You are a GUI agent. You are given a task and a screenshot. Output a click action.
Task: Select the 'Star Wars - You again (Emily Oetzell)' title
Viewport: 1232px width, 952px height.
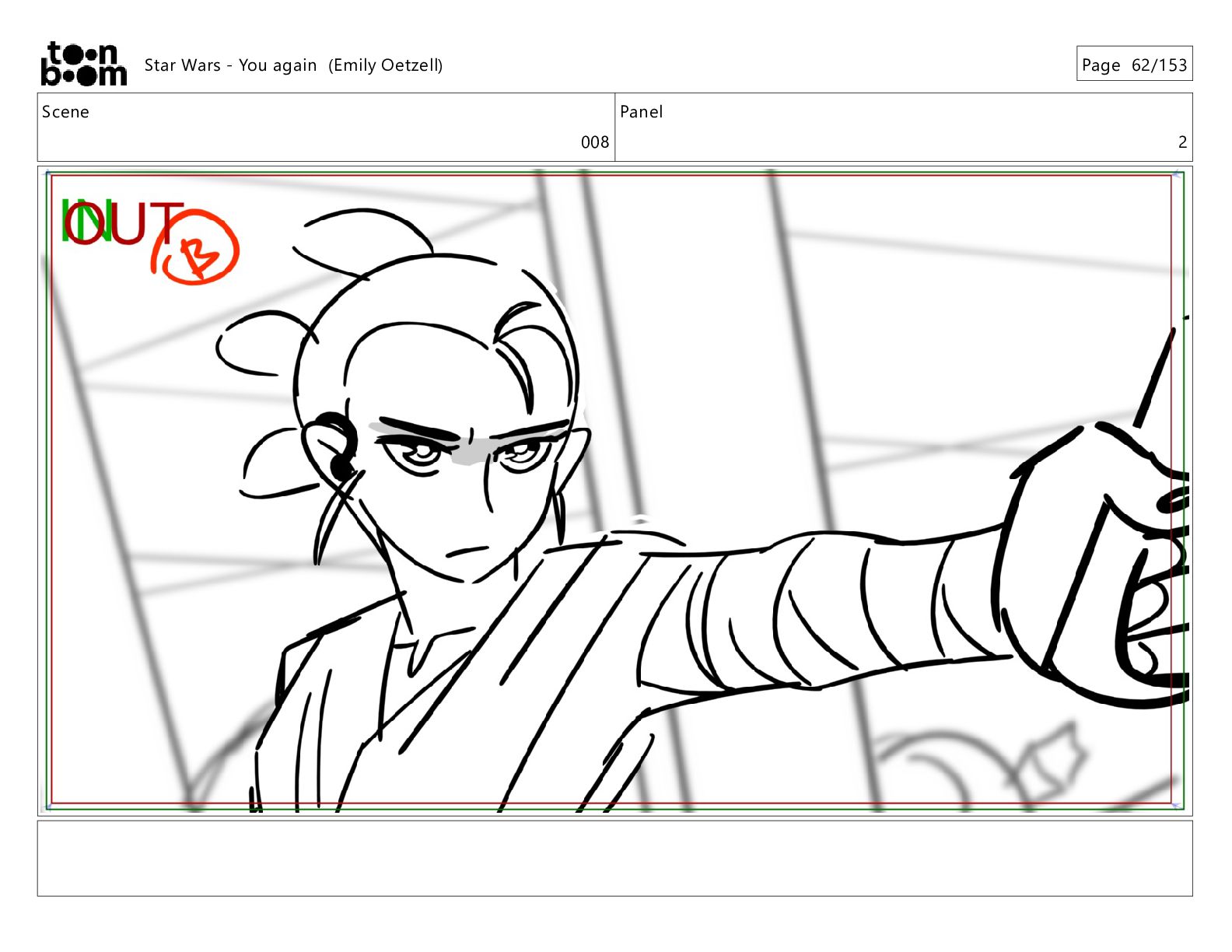click(293, 65)
